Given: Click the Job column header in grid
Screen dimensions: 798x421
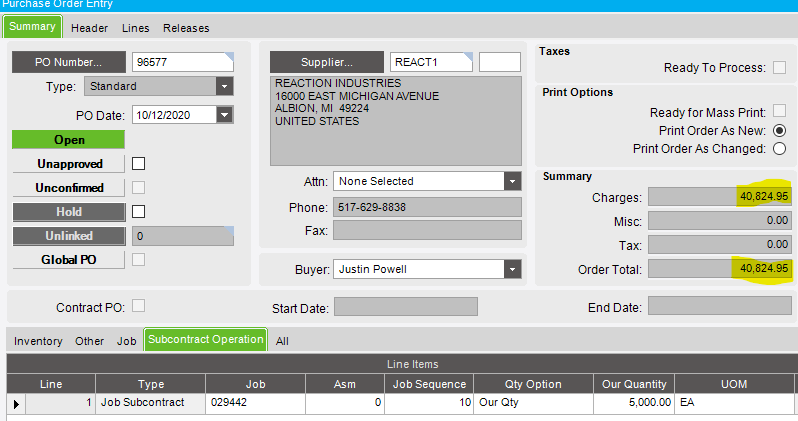Looking at the screenshot, I should 255,384.
